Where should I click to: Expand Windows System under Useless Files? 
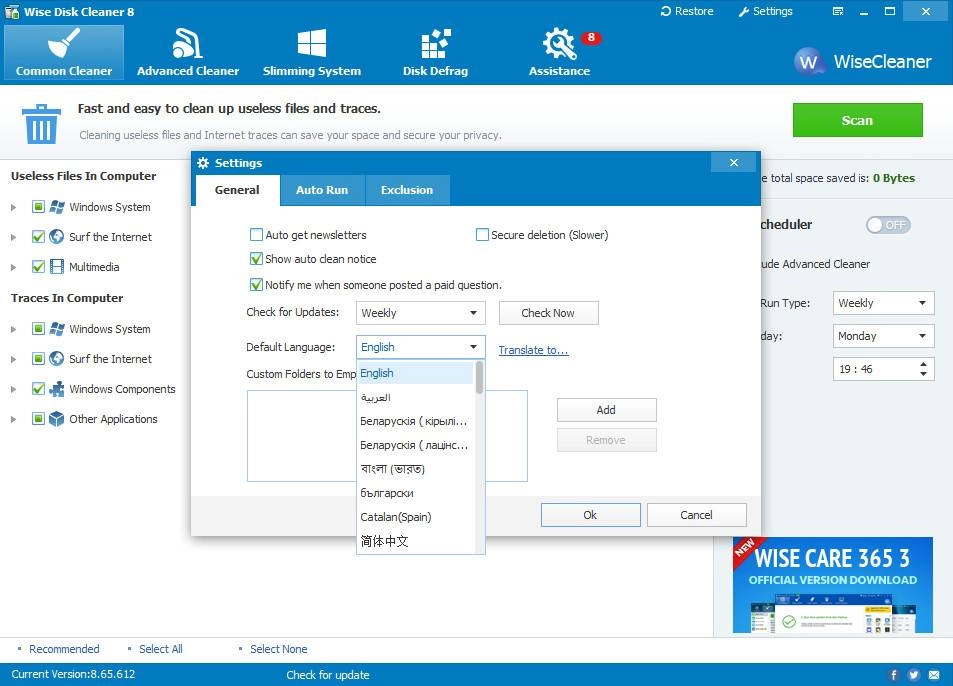pyautogui.click(x=13, y=207)
